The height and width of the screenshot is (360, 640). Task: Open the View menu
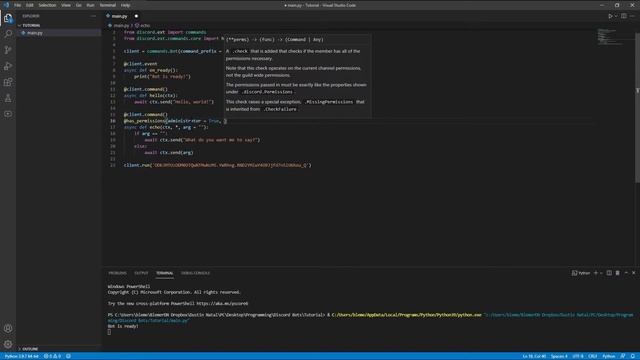[x=66, y=5]
